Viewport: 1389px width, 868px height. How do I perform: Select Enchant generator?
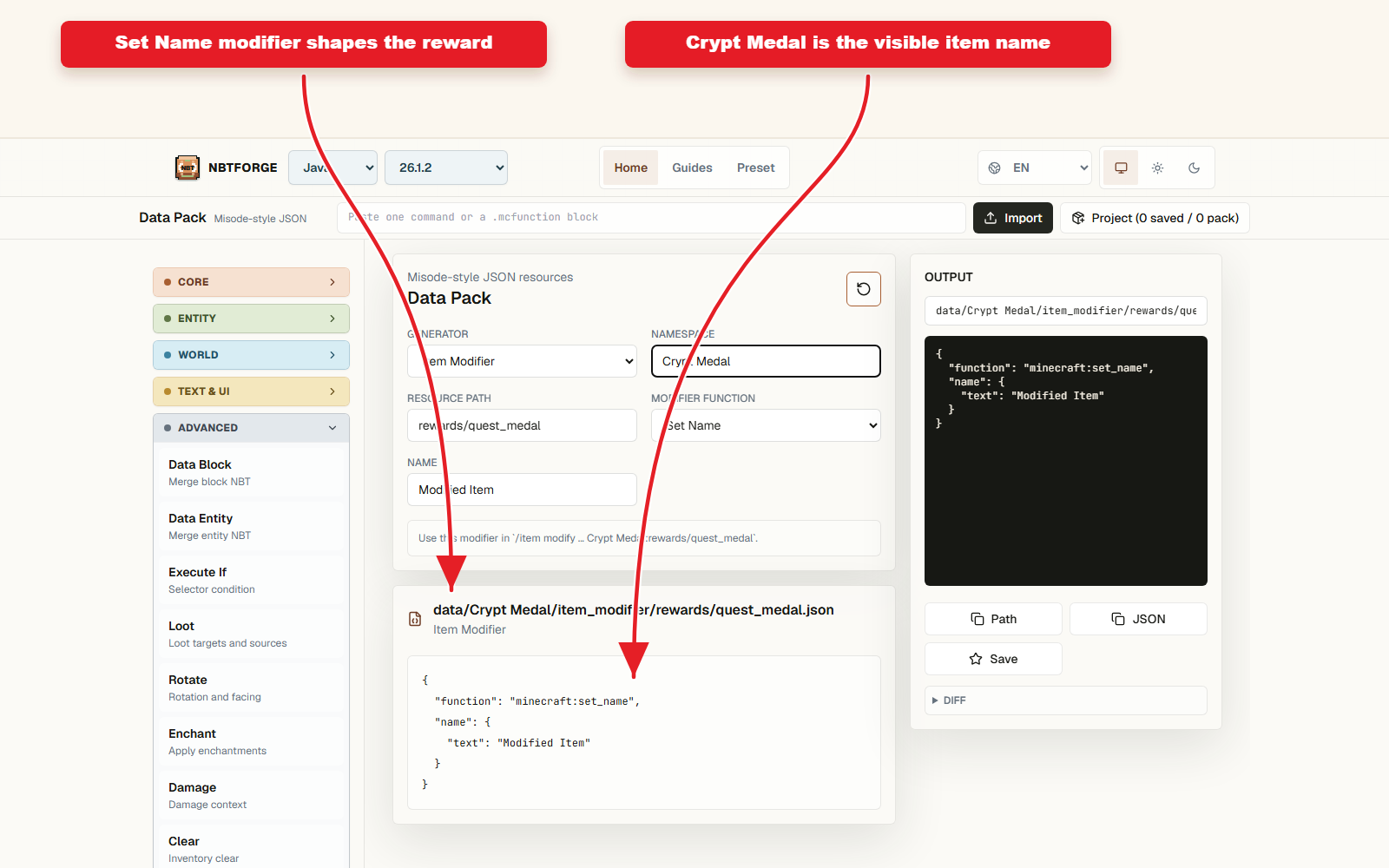[251, 741]
